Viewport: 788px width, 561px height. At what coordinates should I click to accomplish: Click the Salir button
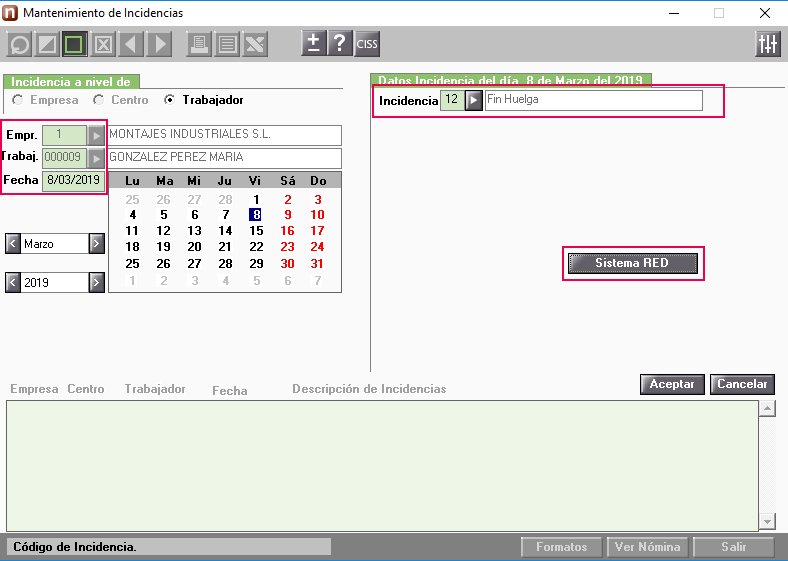click(734, 547)
